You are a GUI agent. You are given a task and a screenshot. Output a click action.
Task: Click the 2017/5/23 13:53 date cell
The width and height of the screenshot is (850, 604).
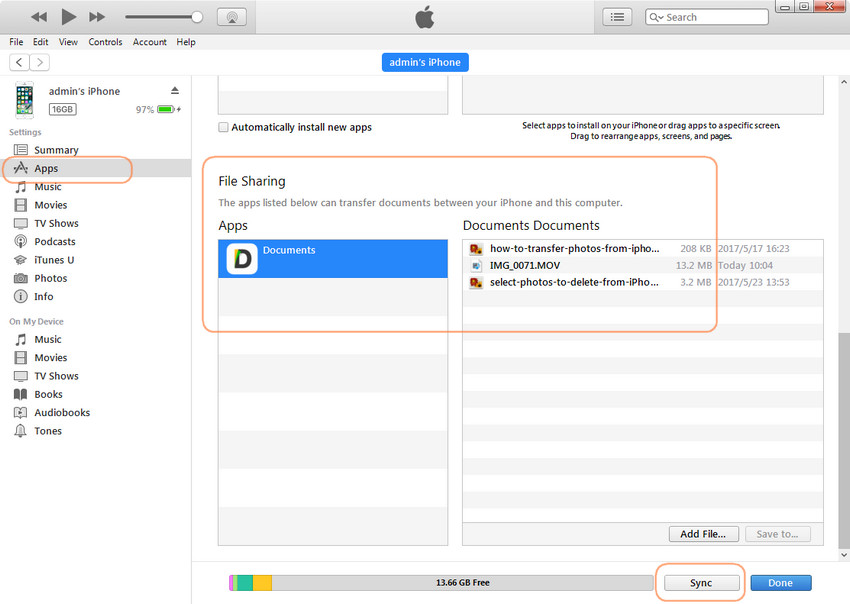click(754, 282)
